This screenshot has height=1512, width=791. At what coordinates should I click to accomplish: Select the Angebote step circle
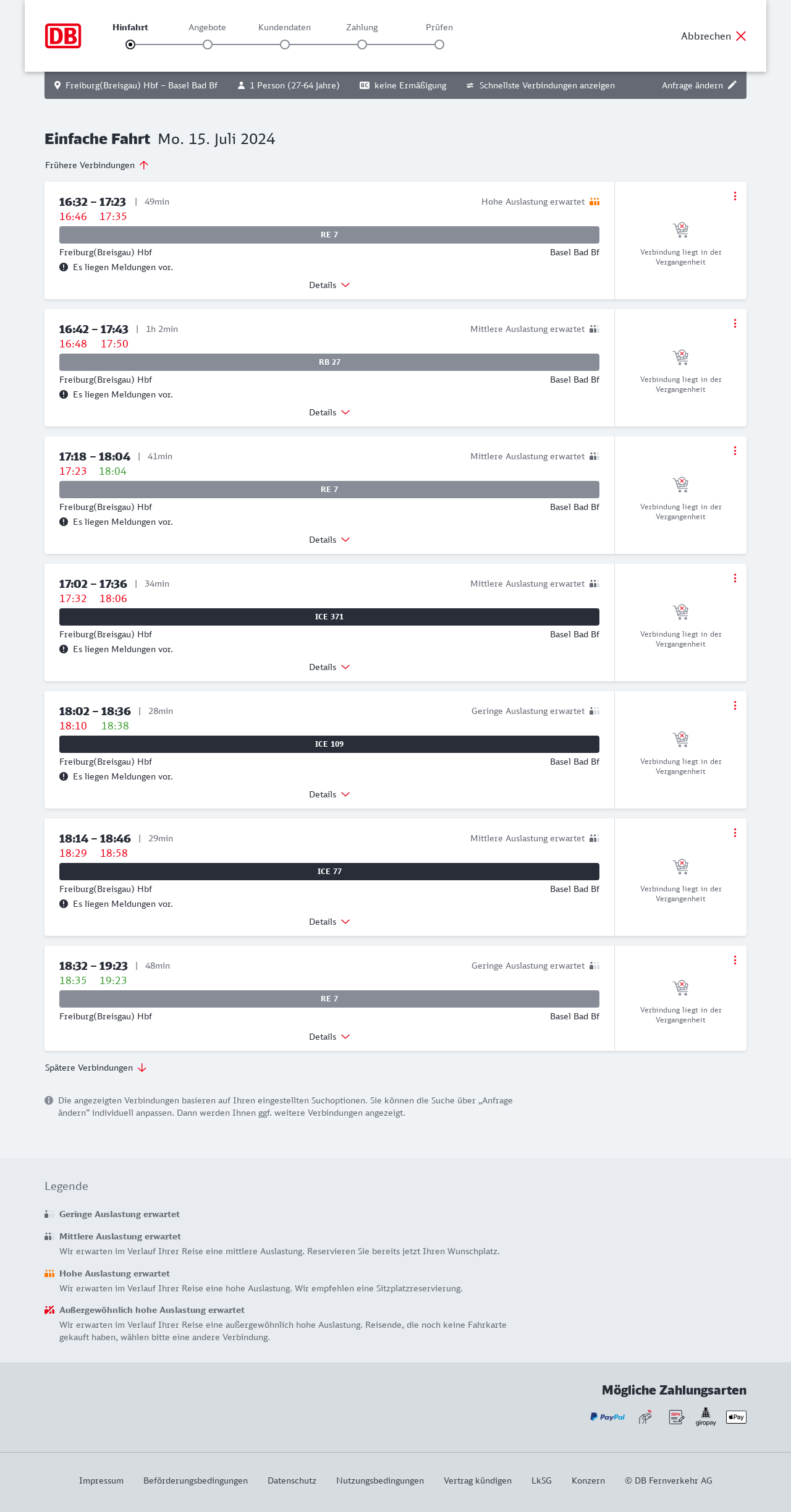pos(208,45)
